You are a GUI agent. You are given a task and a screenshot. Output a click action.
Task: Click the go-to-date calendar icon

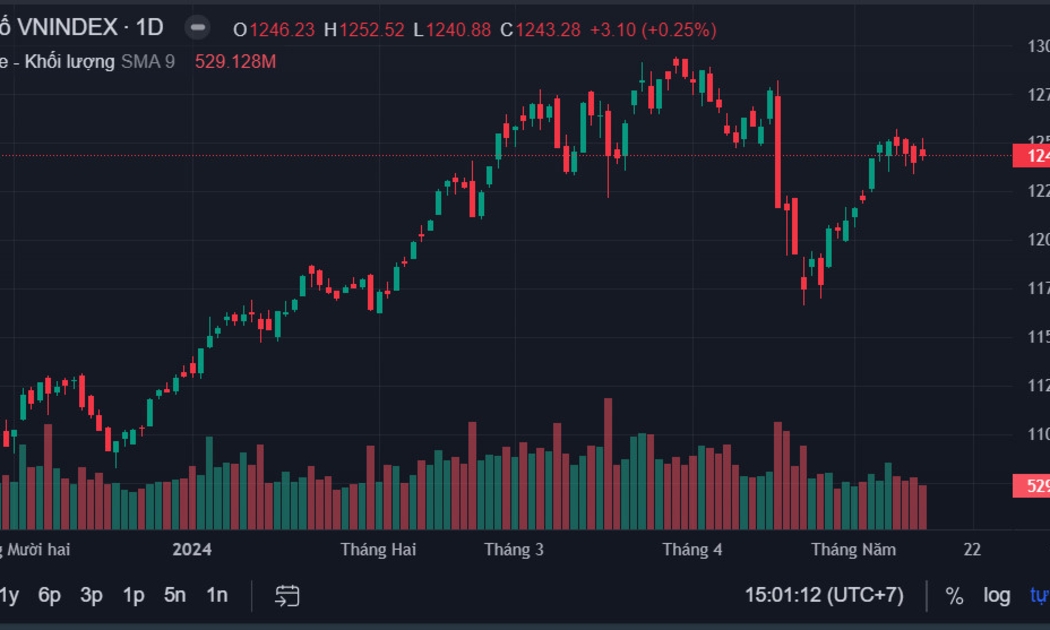[287, 596]
